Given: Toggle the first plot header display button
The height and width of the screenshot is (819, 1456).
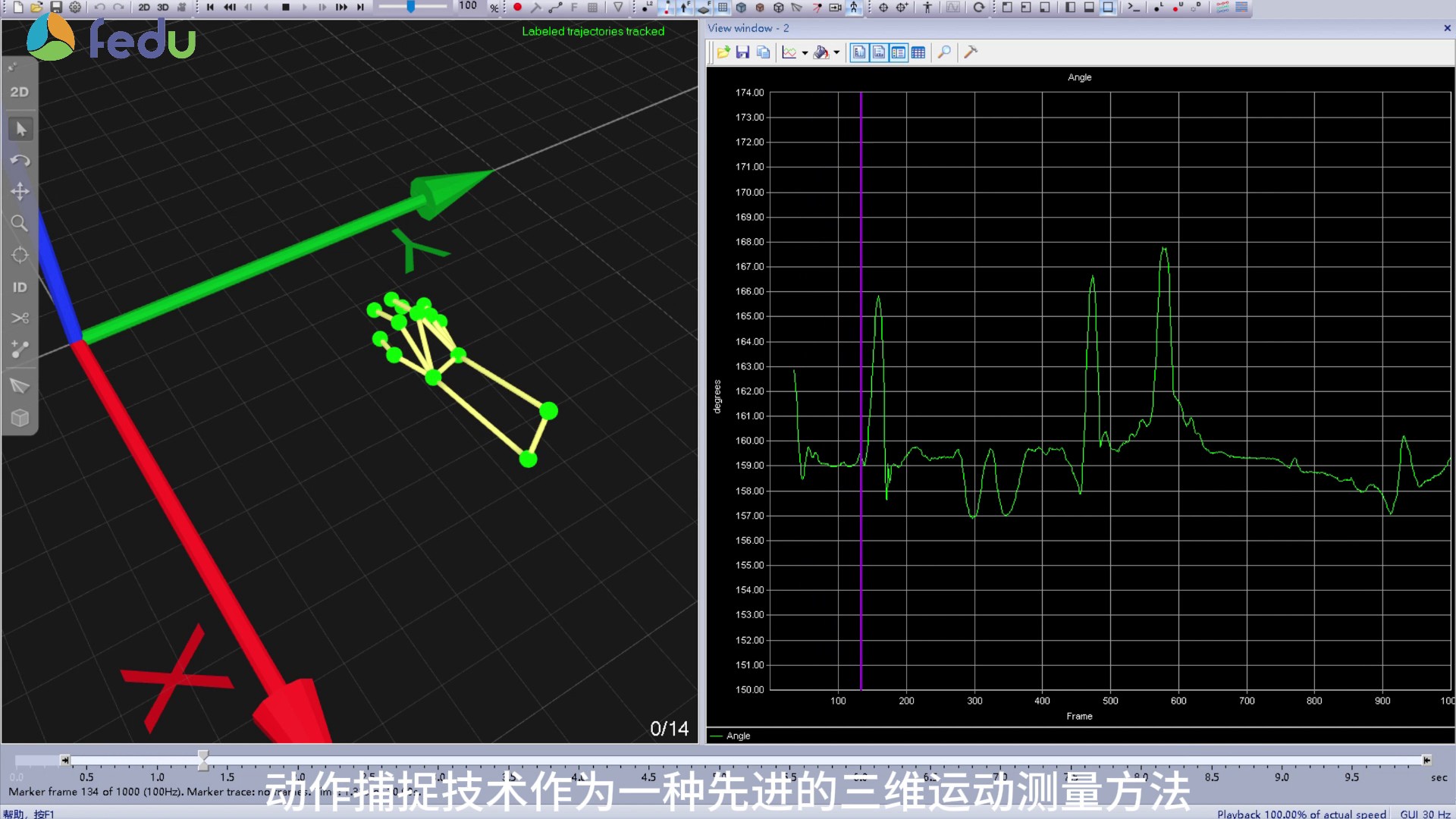Looking at the screenshot, I should (x=859, y=52).
